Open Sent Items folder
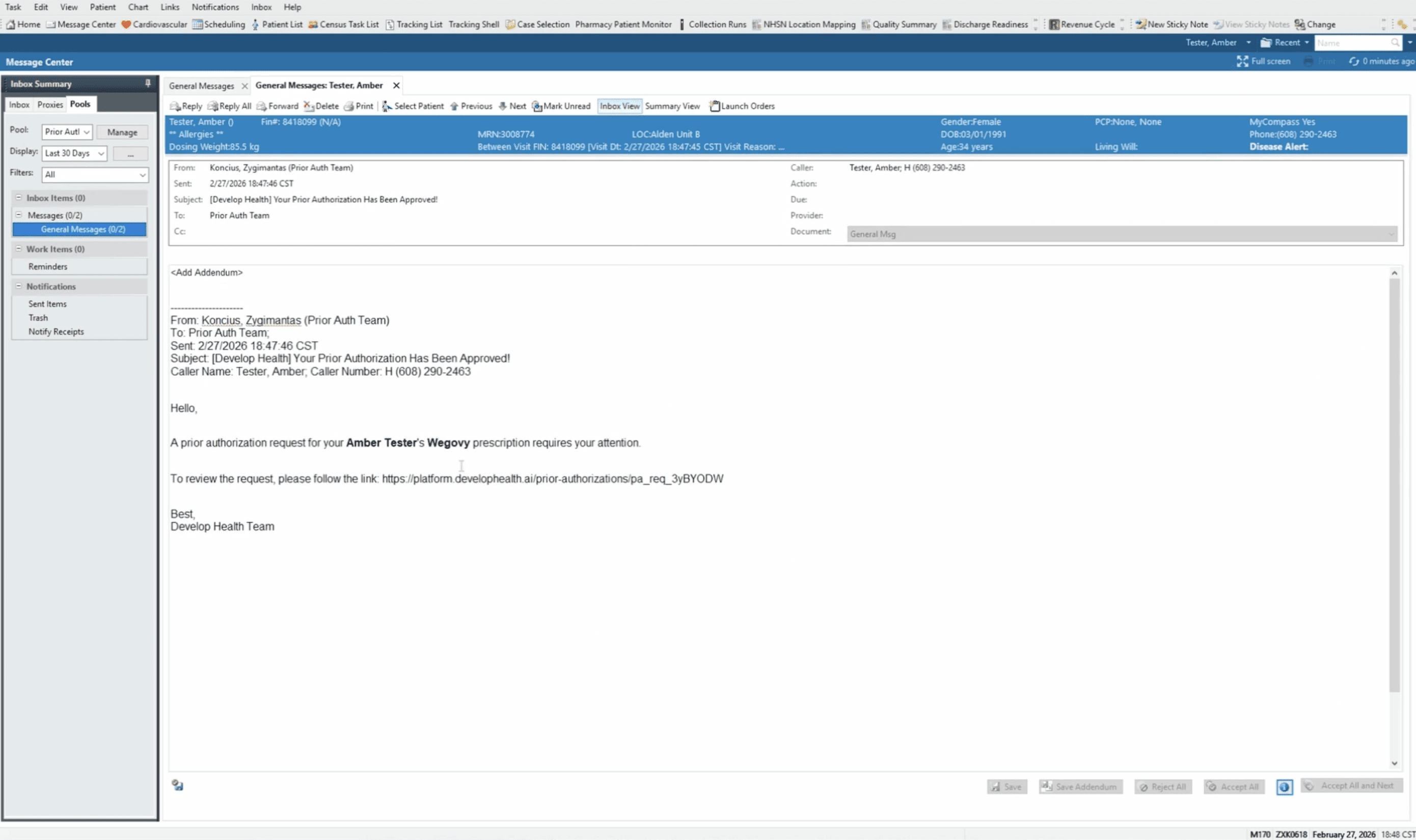 (x=47, y=304)
